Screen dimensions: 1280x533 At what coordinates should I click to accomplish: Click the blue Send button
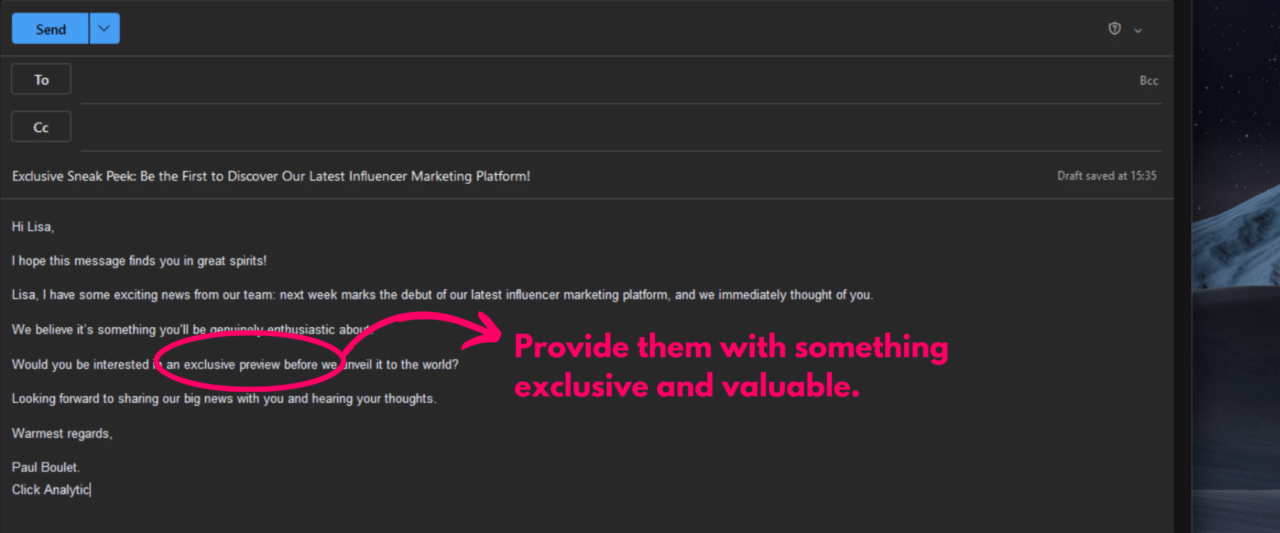(50, 29)
